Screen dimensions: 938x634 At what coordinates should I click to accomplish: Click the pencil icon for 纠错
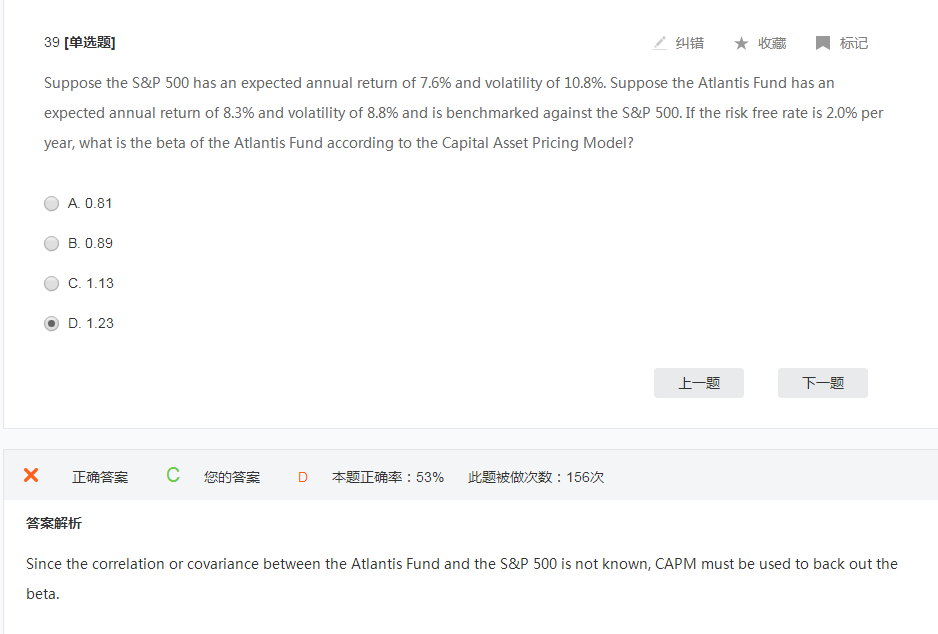[x=660, y=43]
